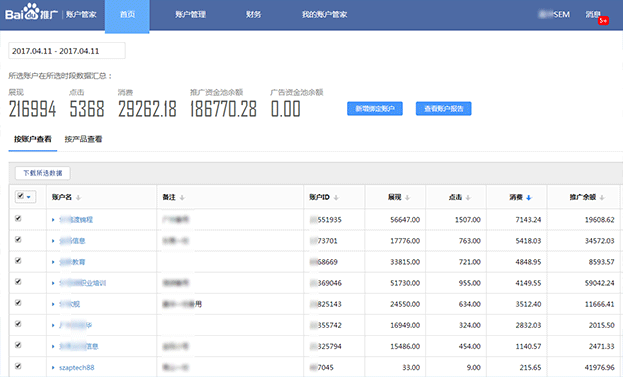Screen dimensions: 623x377
Task: Click the 41976.96 balance cell
Action: 599,367
